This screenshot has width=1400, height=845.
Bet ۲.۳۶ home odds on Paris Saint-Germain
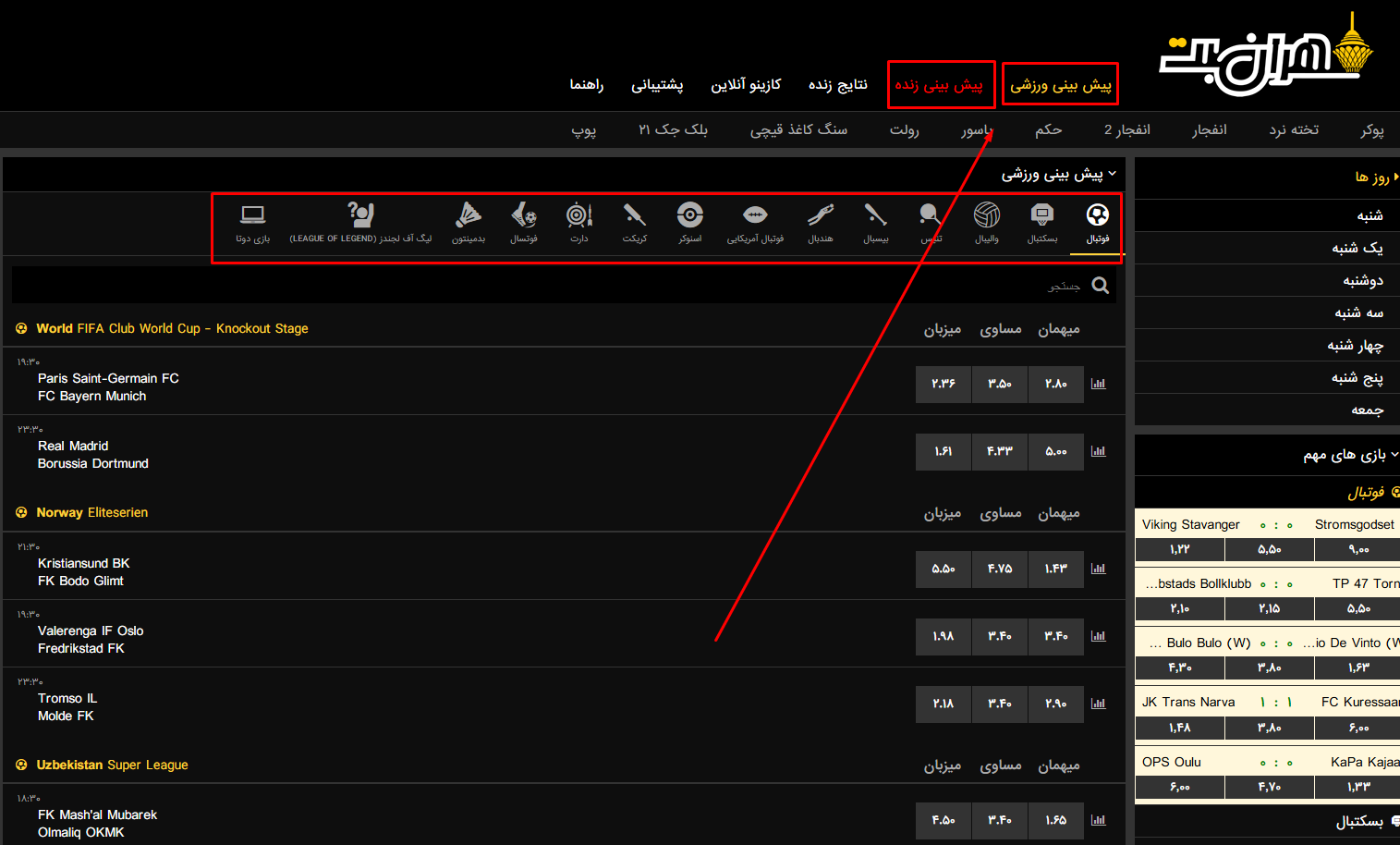click(943, 384)
